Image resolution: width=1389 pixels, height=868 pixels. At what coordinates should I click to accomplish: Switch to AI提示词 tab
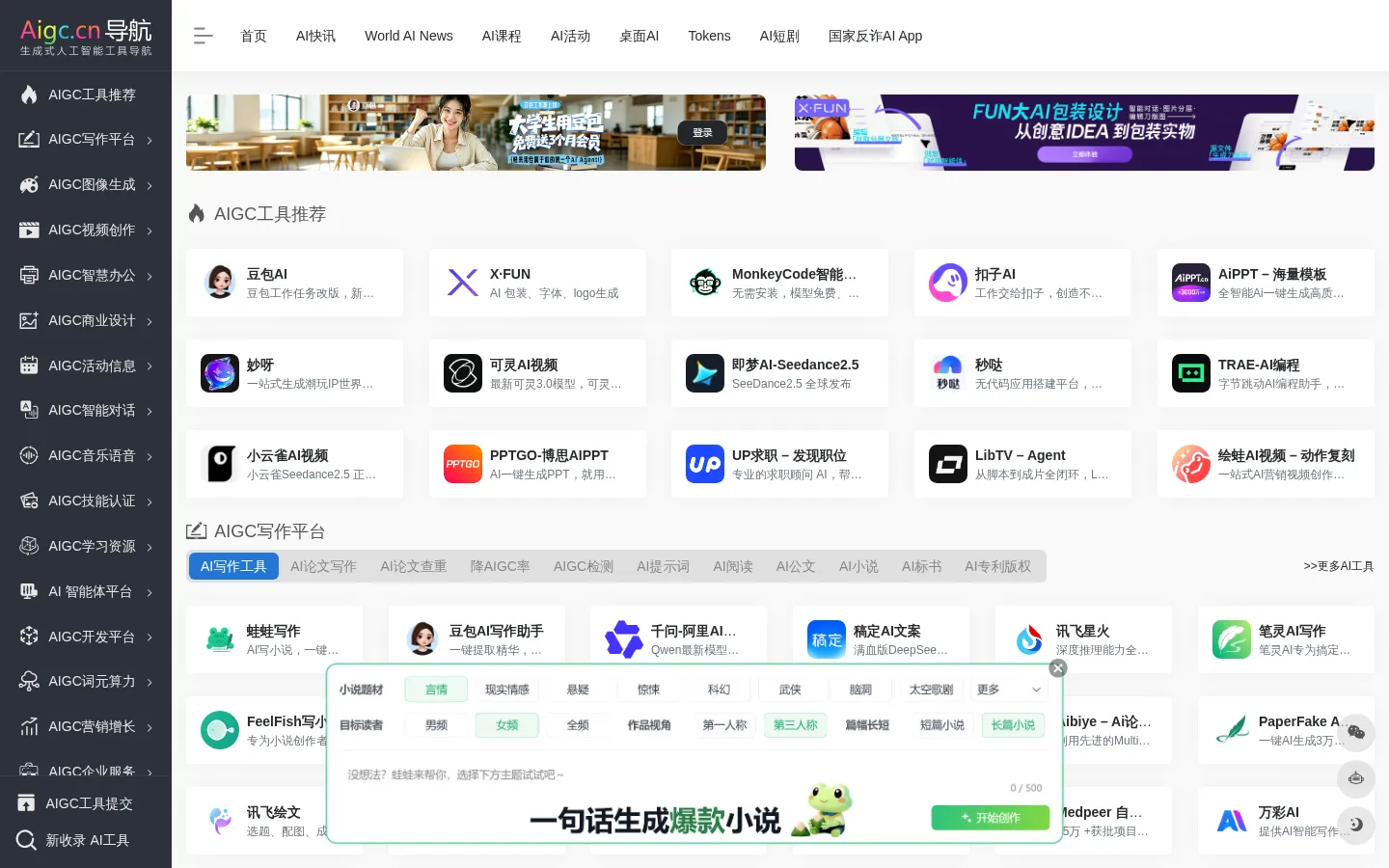click(x=663, y=566)
